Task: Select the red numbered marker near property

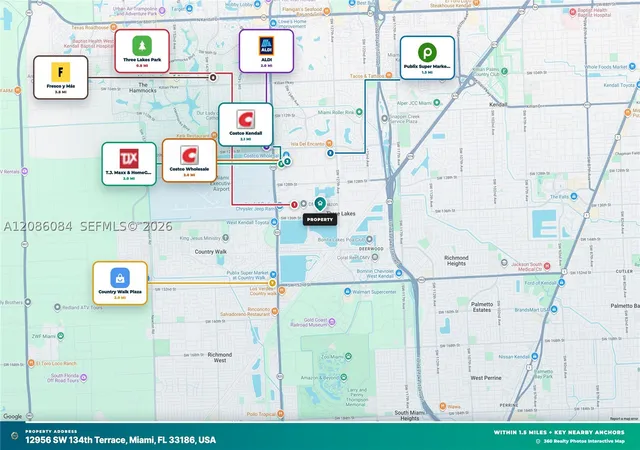Action: 294,204
